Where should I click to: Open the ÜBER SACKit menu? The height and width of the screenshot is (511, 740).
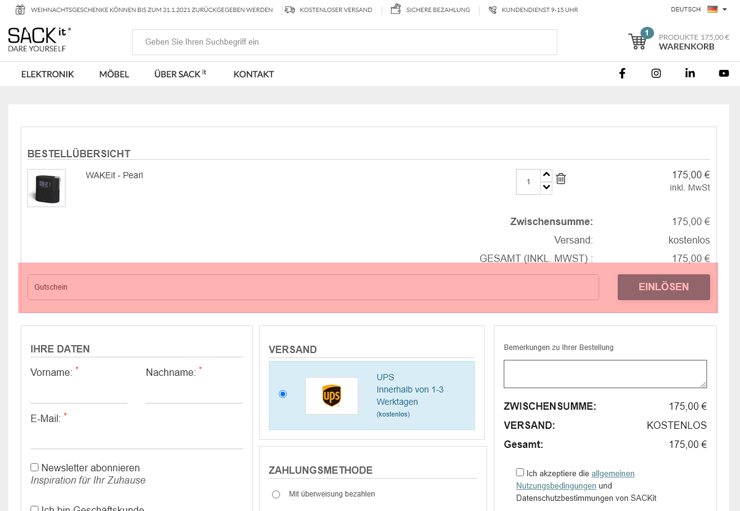click(x=180, y=74)
